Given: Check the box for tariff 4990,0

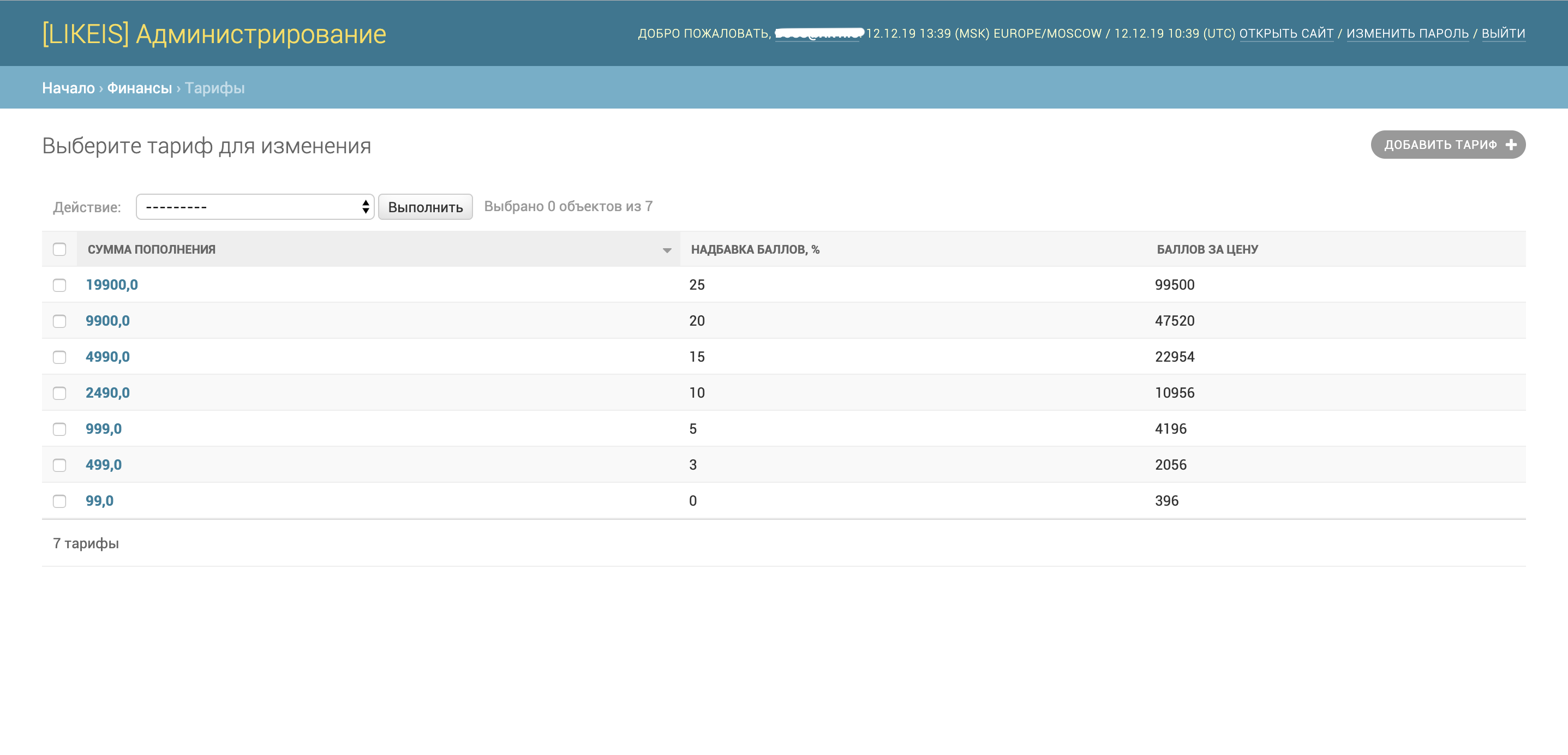Looking at the screenshot, I should coord(59,357).
